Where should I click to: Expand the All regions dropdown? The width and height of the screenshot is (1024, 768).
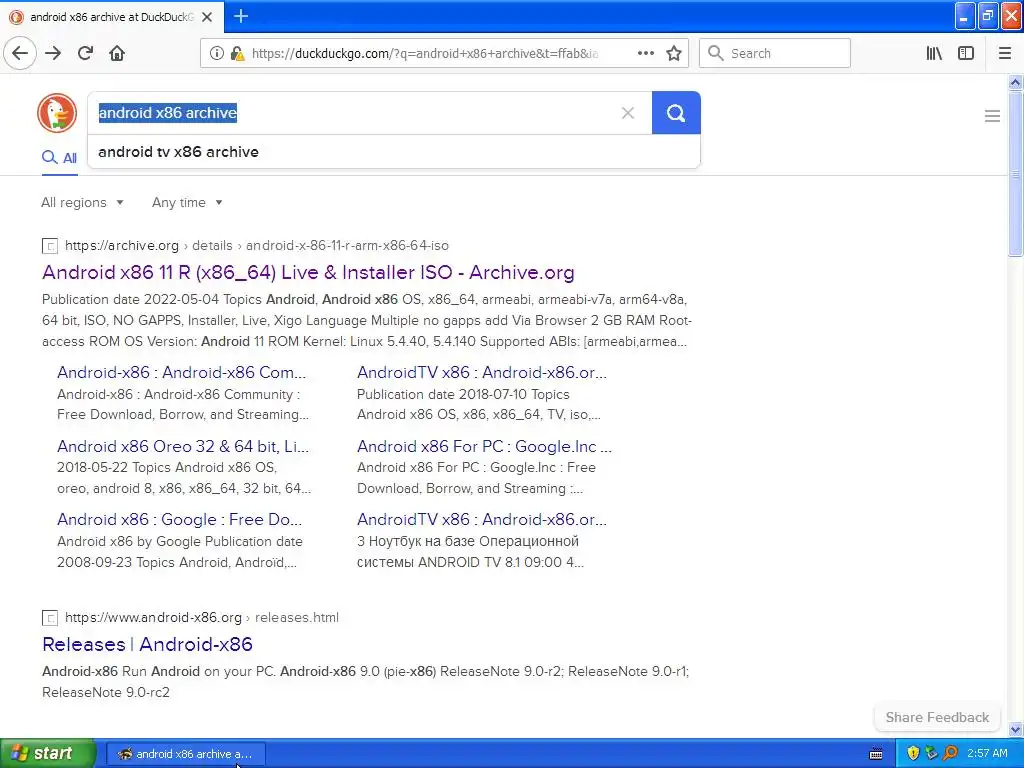coord(82,202)
